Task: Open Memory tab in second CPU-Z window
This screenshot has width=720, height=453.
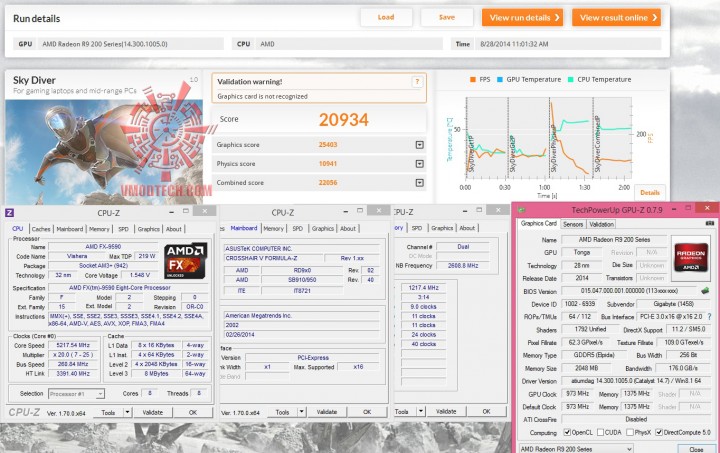Action: (274, 228)
